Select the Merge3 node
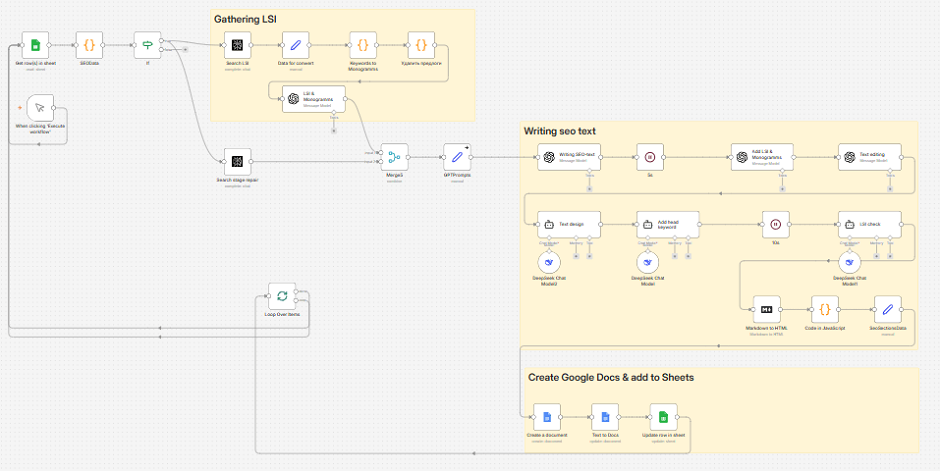 point(397,156)
